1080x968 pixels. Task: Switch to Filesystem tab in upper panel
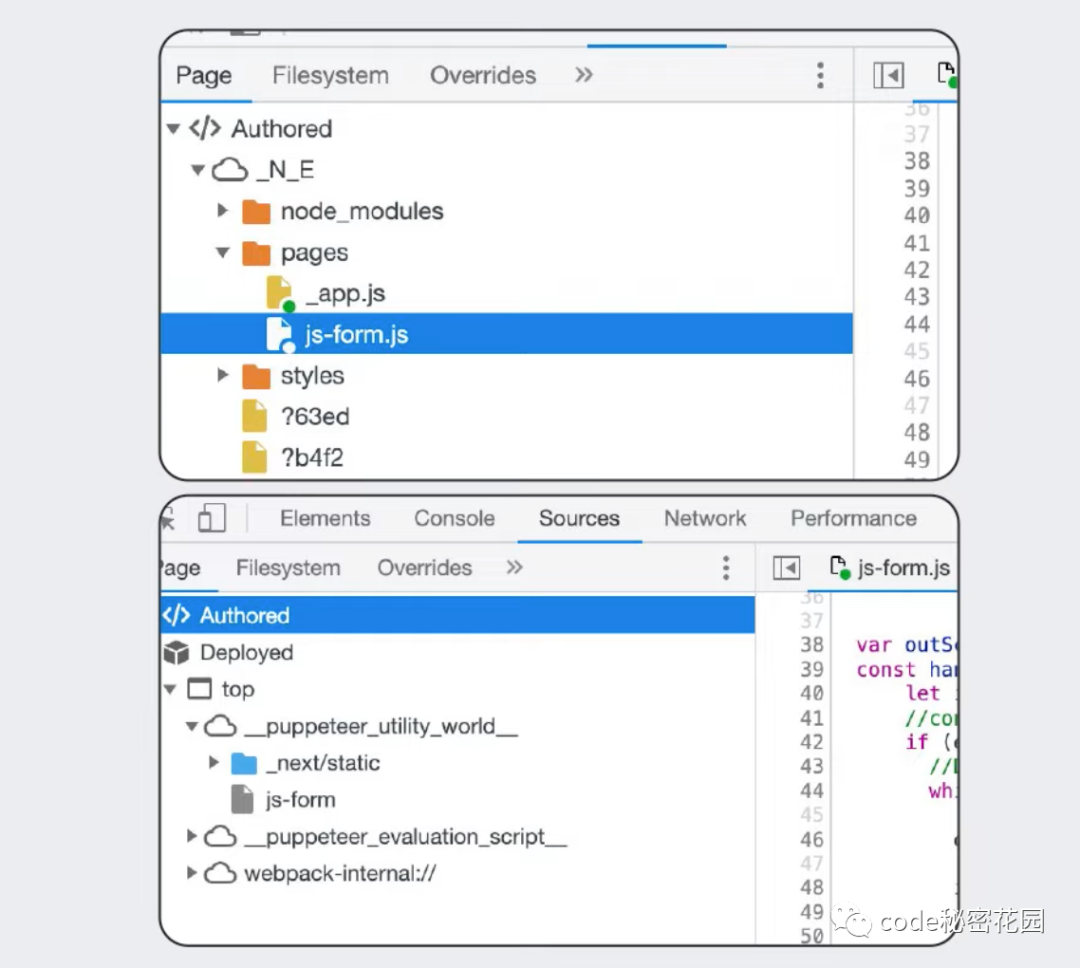coord(331,75)
